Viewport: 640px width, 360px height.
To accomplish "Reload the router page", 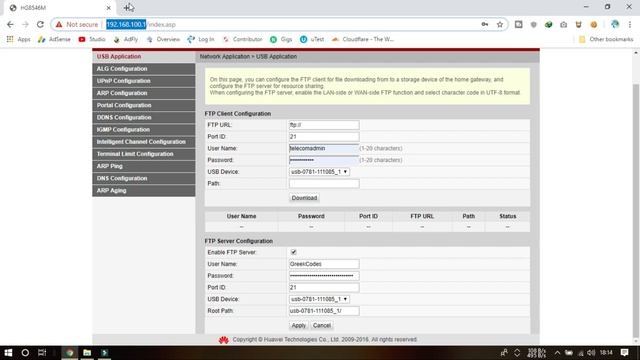I will (x=40, y=24).
